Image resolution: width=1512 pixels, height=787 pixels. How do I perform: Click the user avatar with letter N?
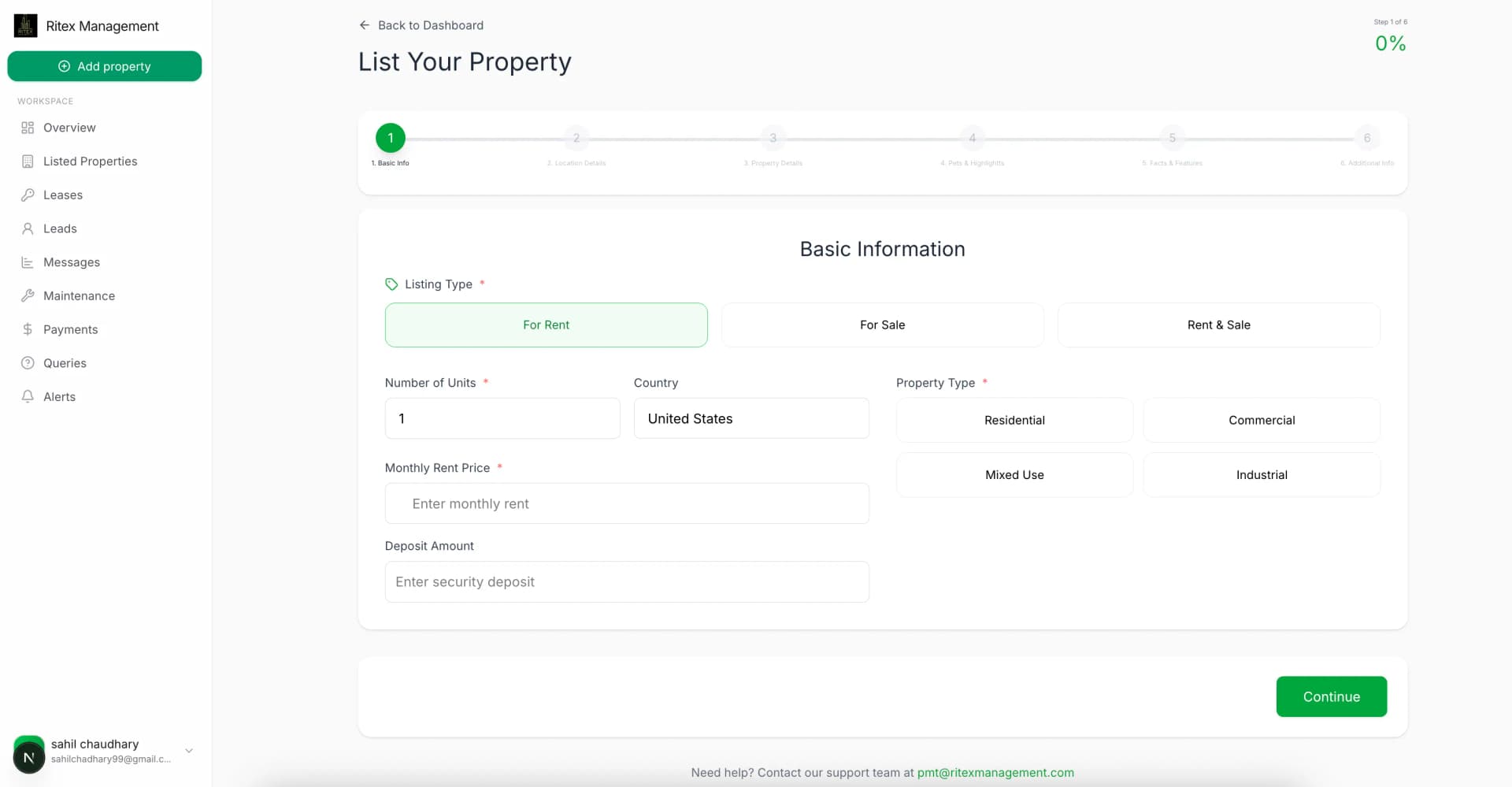coord(29,758)
